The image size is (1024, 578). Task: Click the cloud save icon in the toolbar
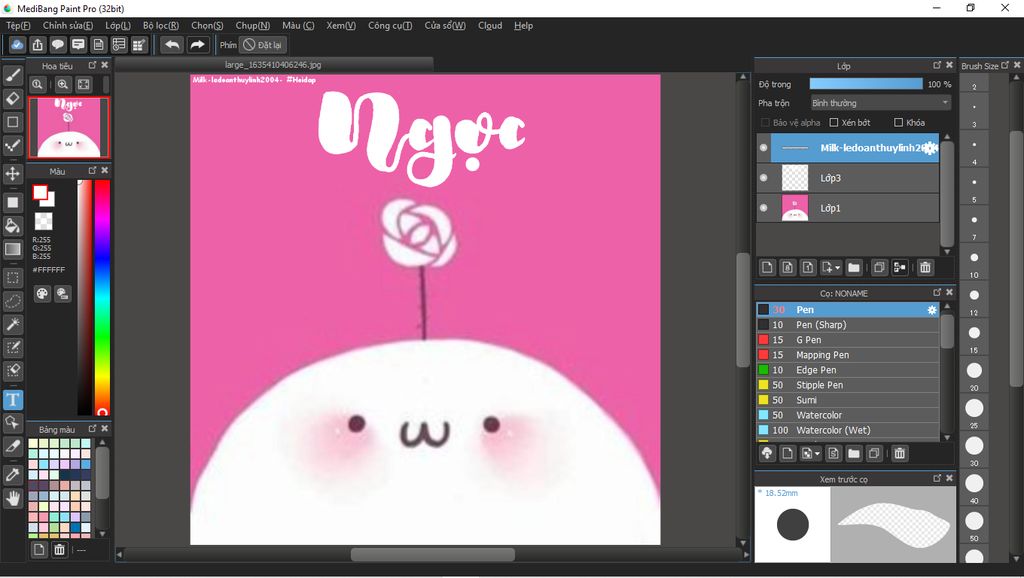tap(17, 45)
